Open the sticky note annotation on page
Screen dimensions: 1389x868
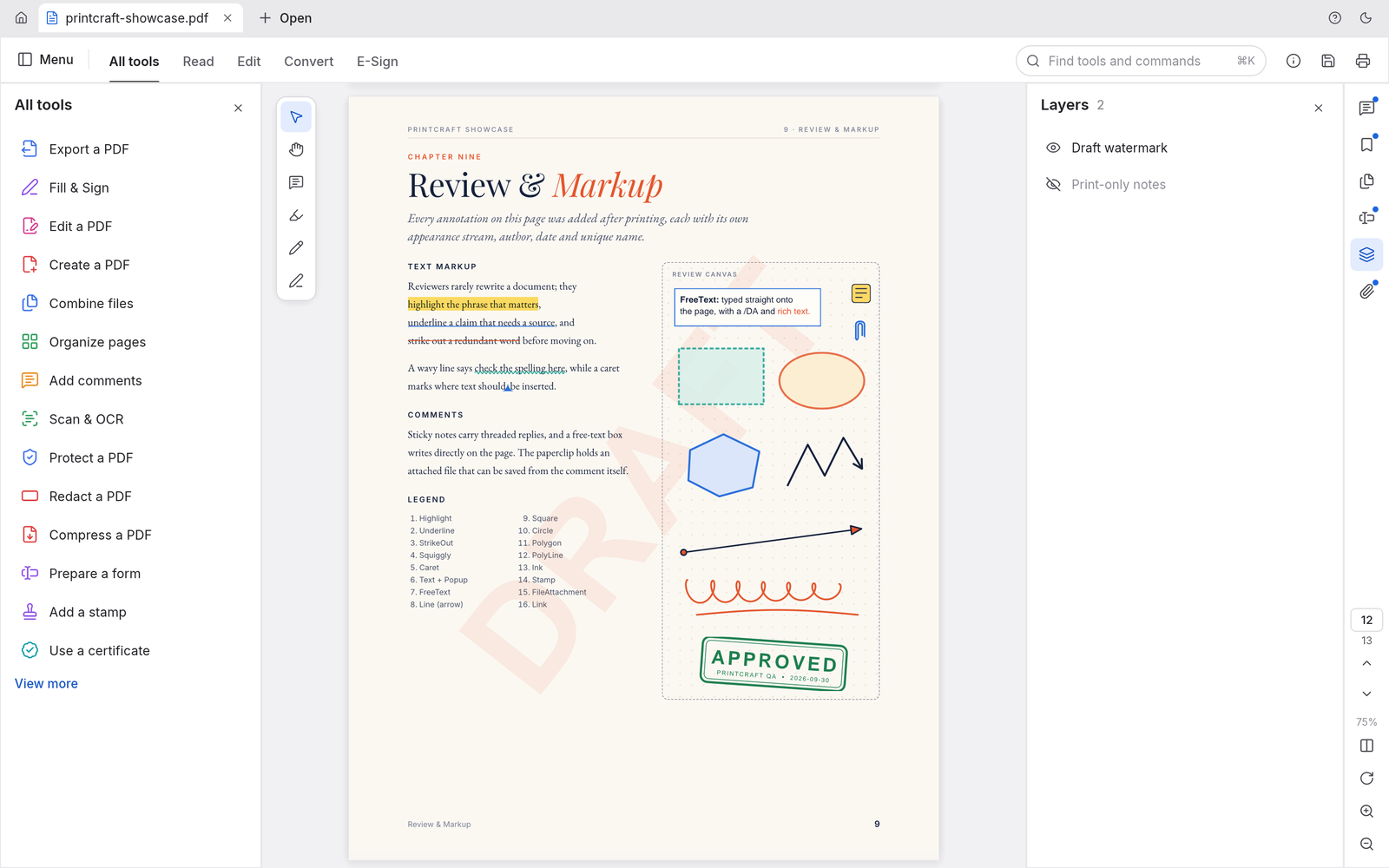point(861,294)
